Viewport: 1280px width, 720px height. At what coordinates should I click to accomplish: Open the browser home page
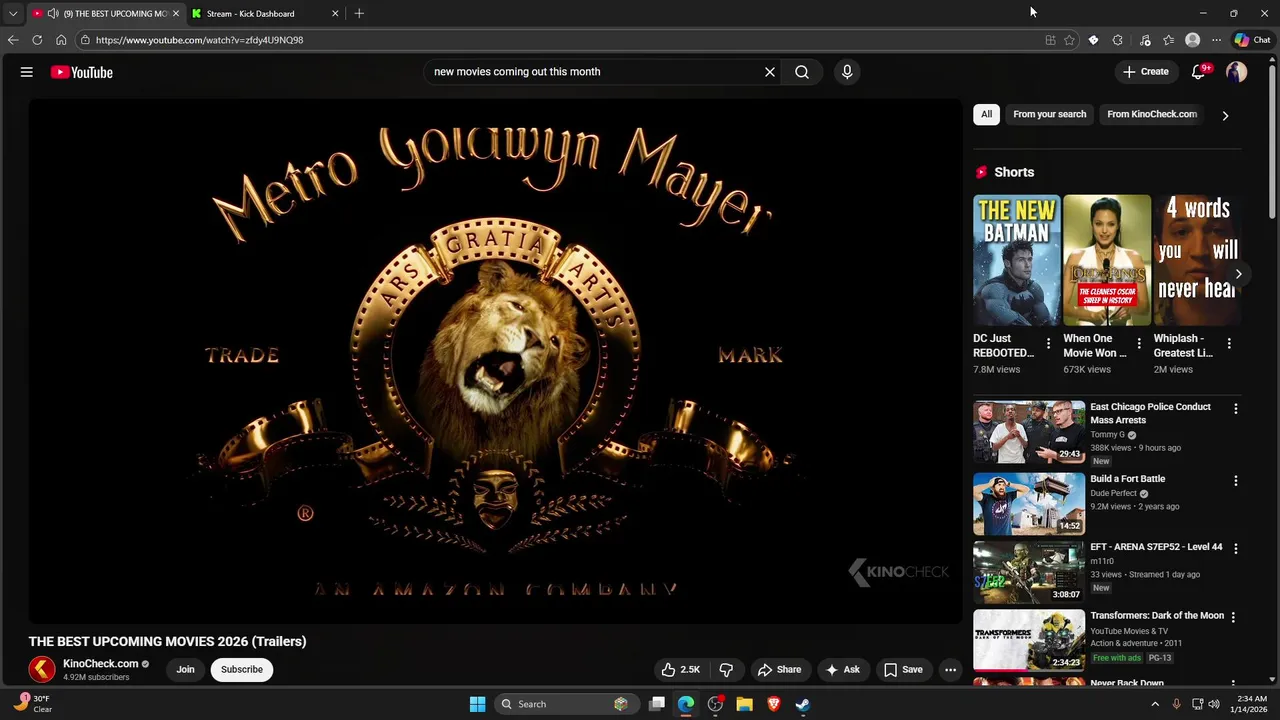coord(61,40)
